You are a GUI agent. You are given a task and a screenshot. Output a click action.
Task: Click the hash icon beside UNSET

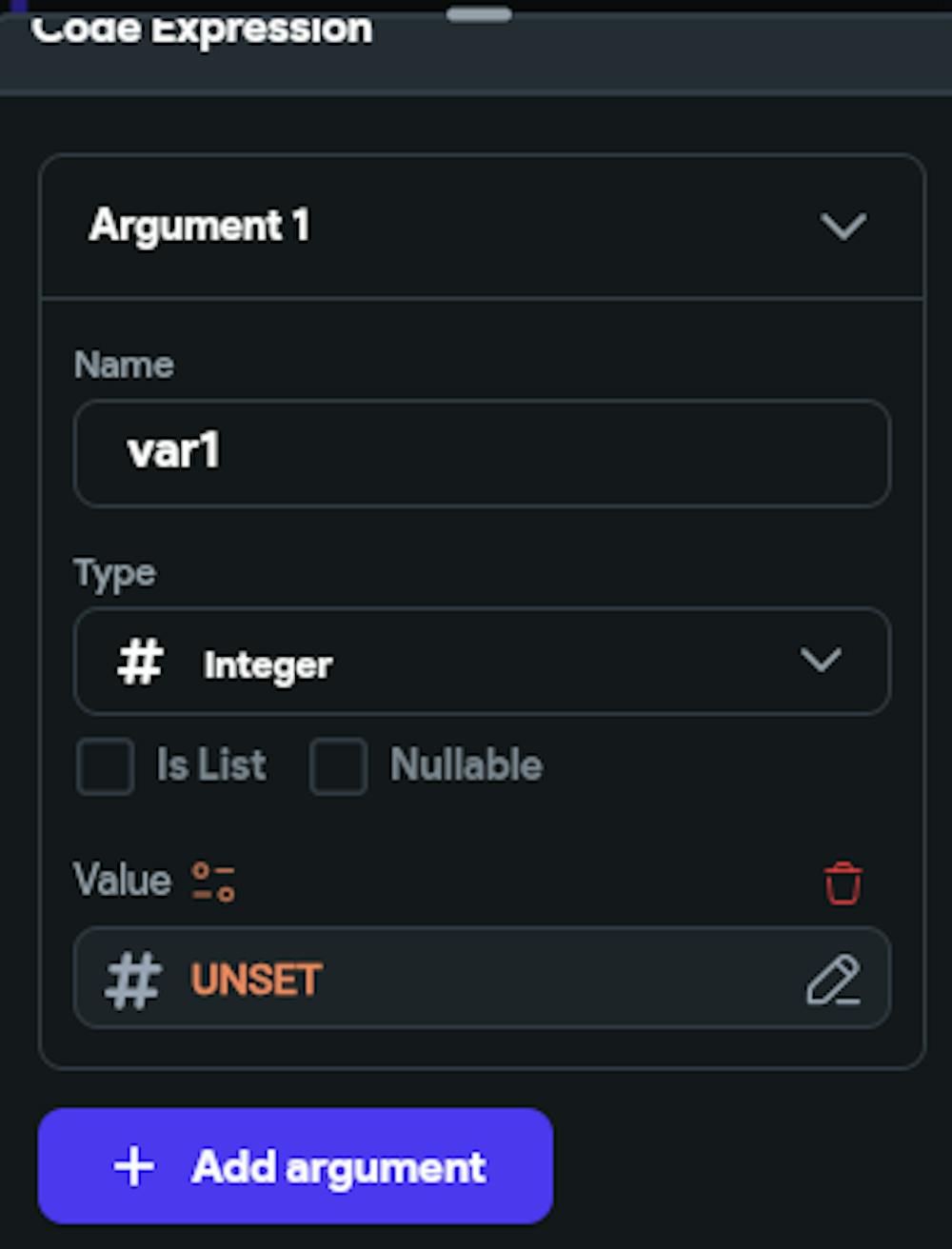point(133,979)
